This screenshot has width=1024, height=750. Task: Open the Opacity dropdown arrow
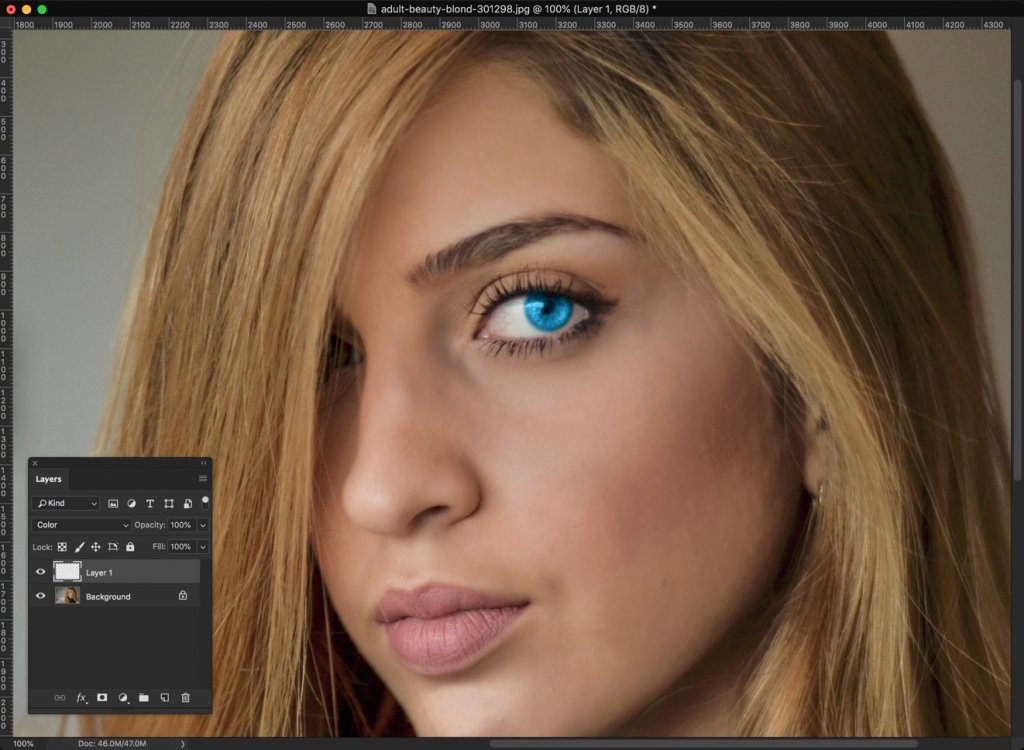pos(201,524)
